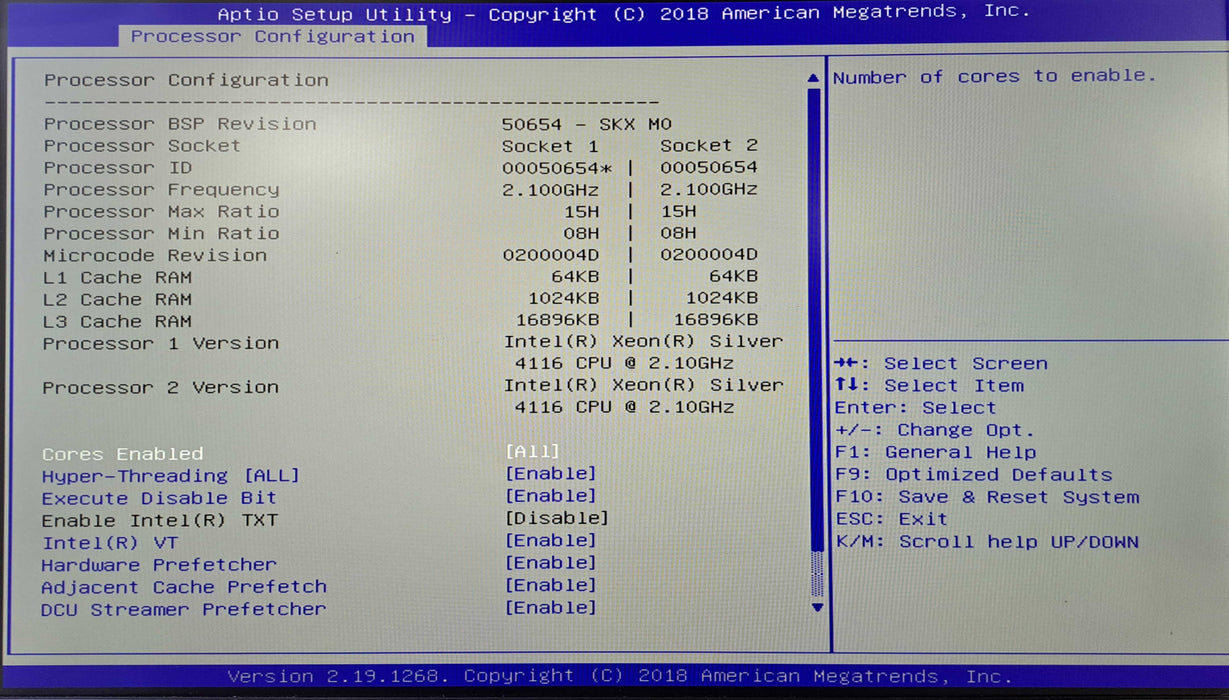Click the F1: General Help hint

pyautogui.click(x=935, y=453)
